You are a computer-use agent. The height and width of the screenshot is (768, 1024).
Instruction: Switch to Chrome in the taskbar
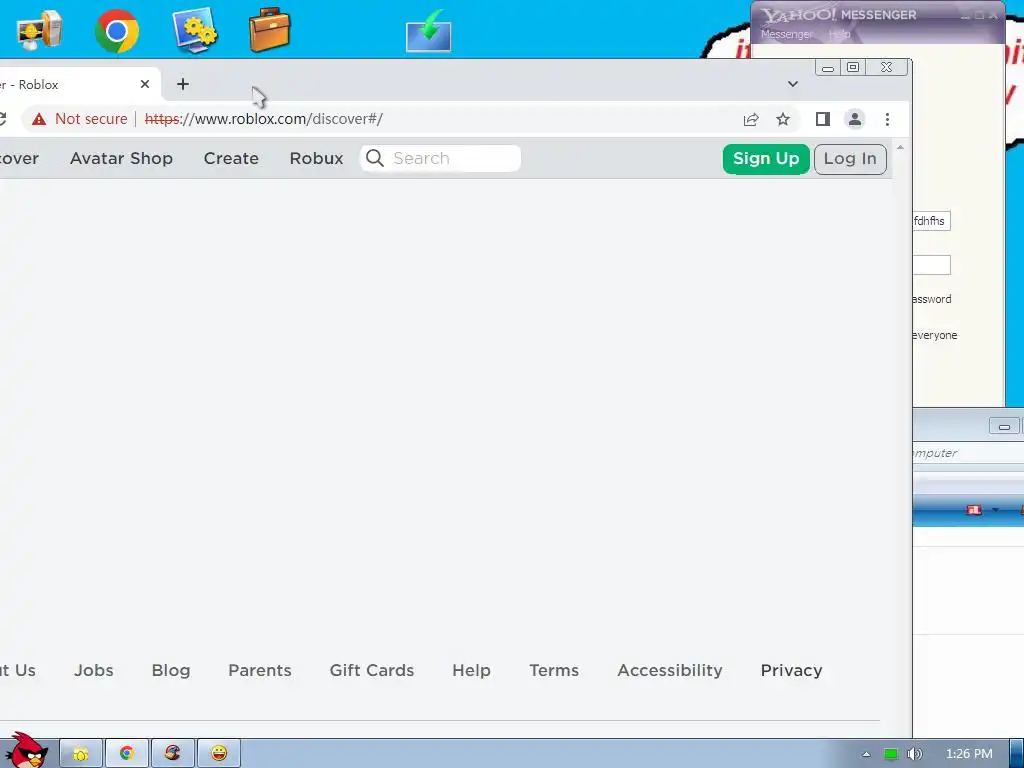click(127, 754)
